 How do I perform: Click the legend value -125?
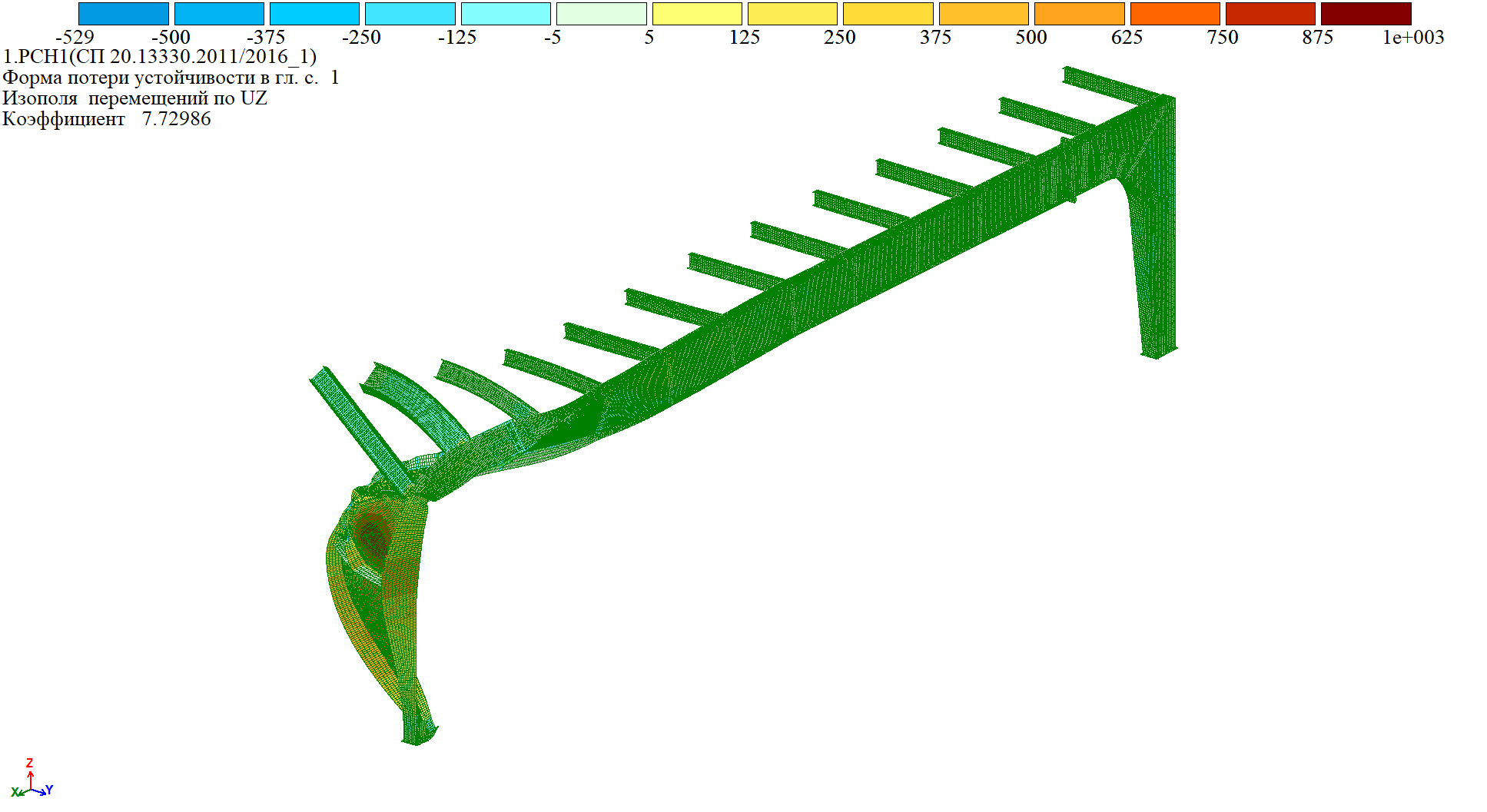pos(457,37)
